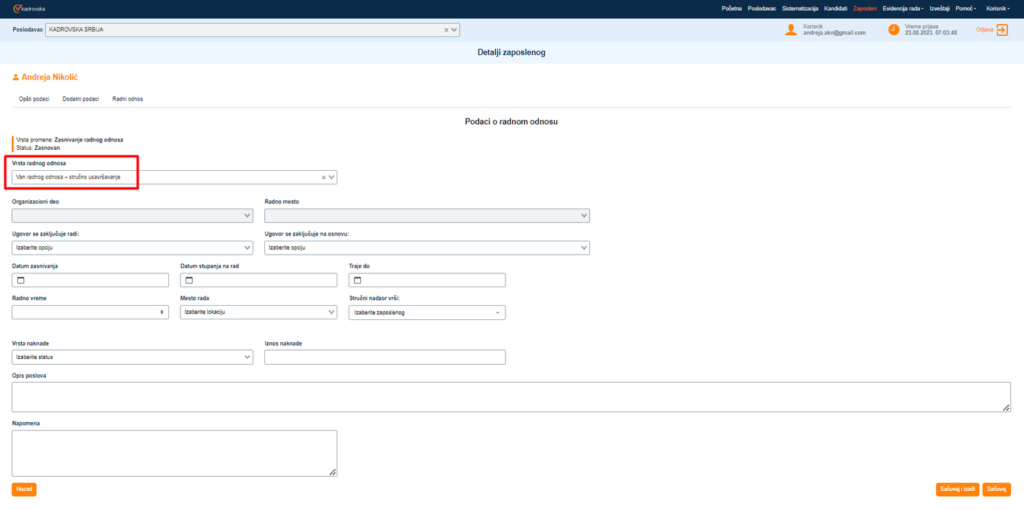Viewport: 1024px width, 510px height.
Task: Open the Mesto rada location dropdown
Action: click(331, 312)
